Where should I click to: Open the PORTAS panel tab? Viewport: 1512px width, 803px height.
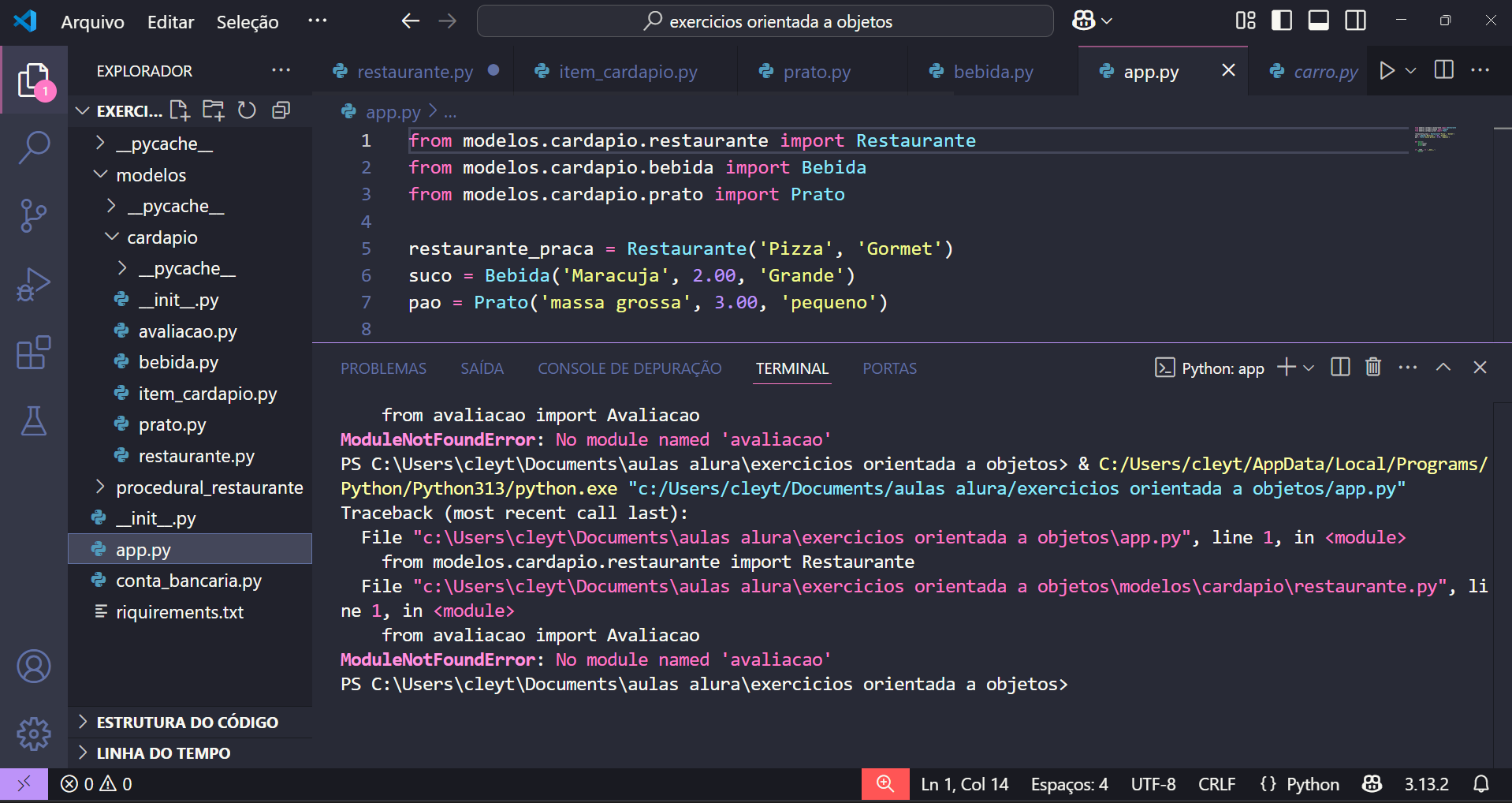point(889,368)
